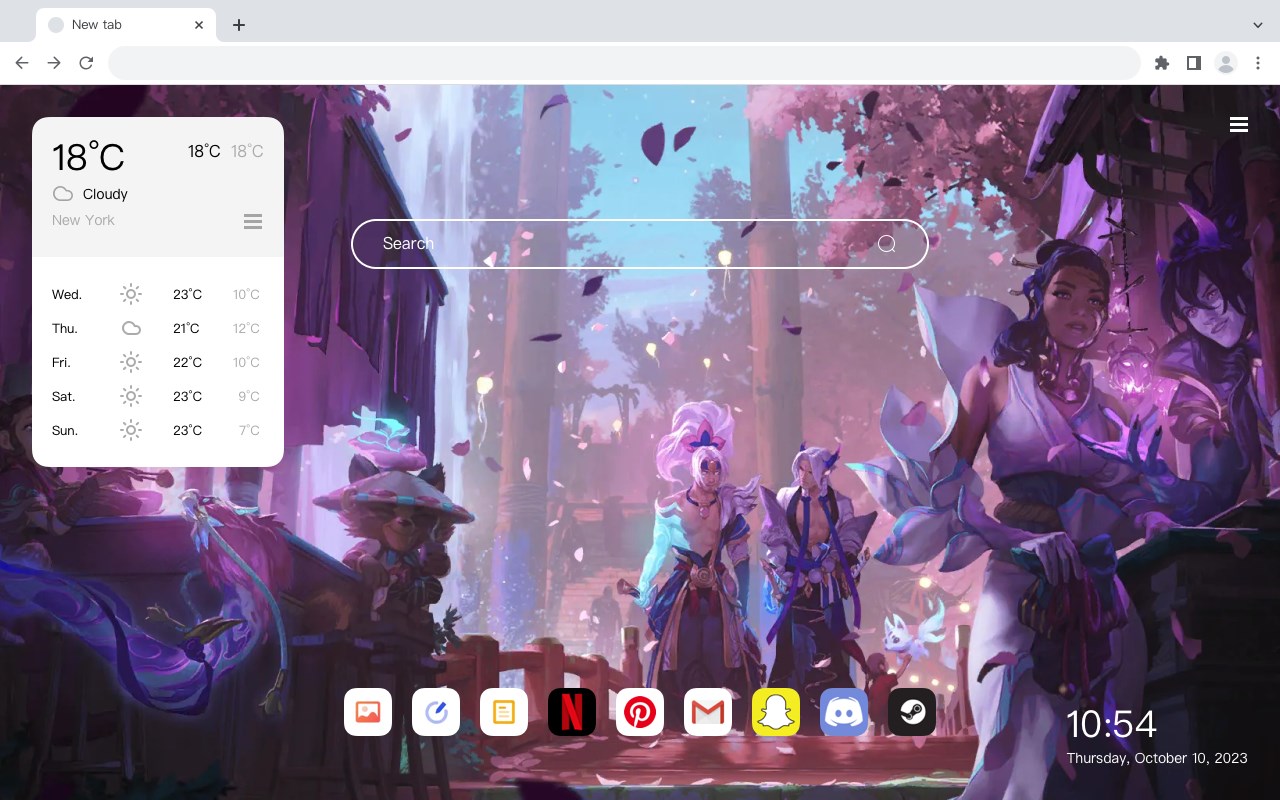Click the browser address bar
The image size is (1280, 800).
coord(624,63)
